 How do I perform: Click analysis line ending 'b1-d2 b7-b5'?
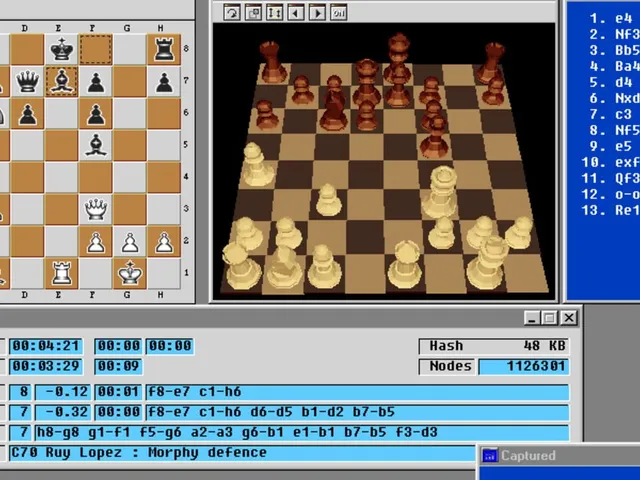pos(358,412)
